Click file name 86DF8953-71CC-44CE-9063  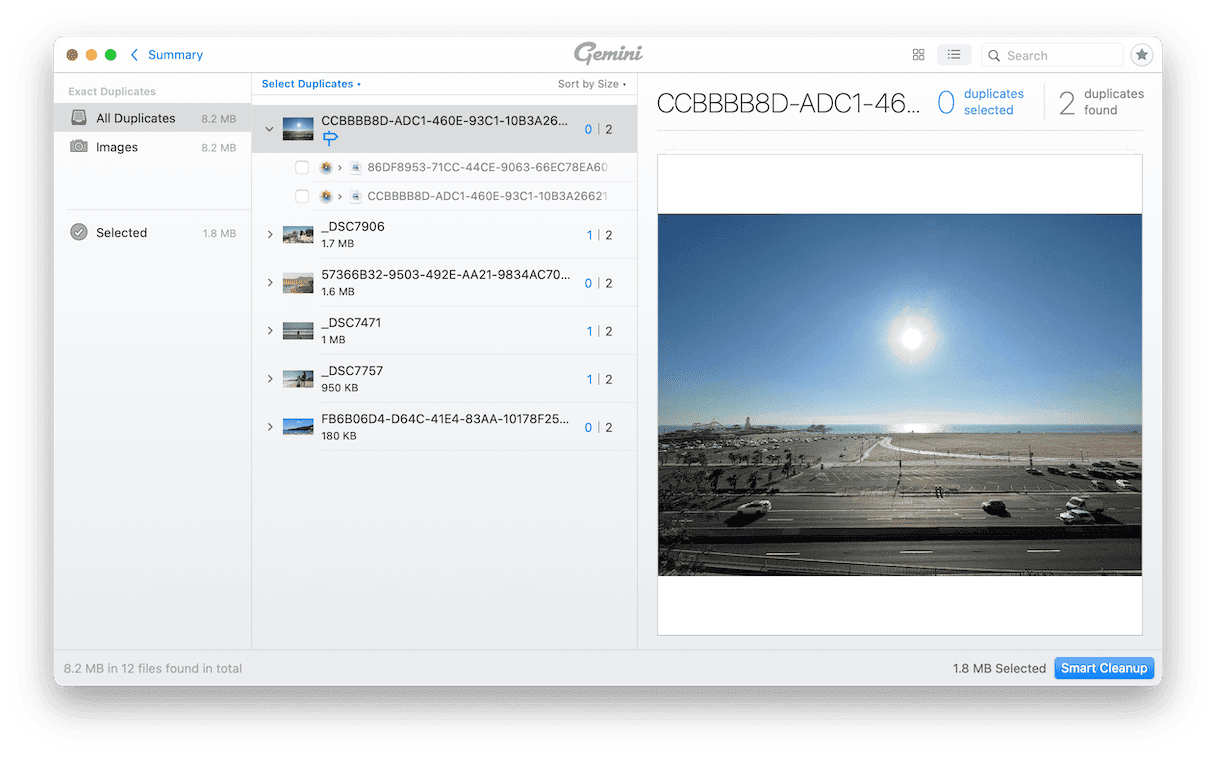coord(487,167)
